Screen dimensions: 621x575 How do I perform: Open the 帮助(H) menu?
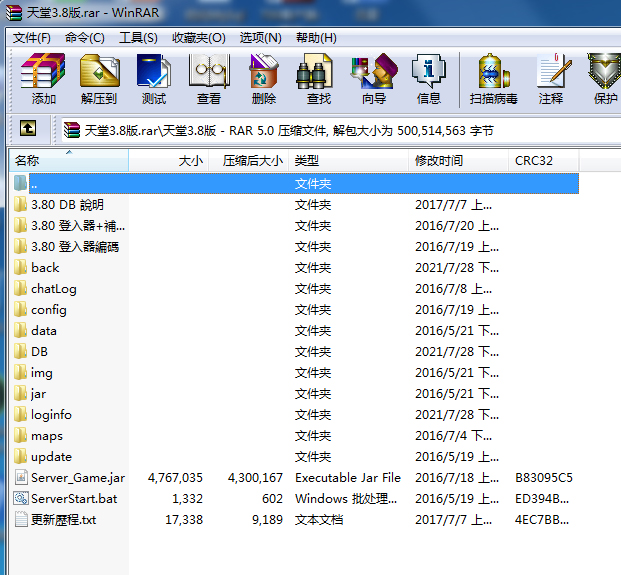pyautogui.click(x=316, y=38)
